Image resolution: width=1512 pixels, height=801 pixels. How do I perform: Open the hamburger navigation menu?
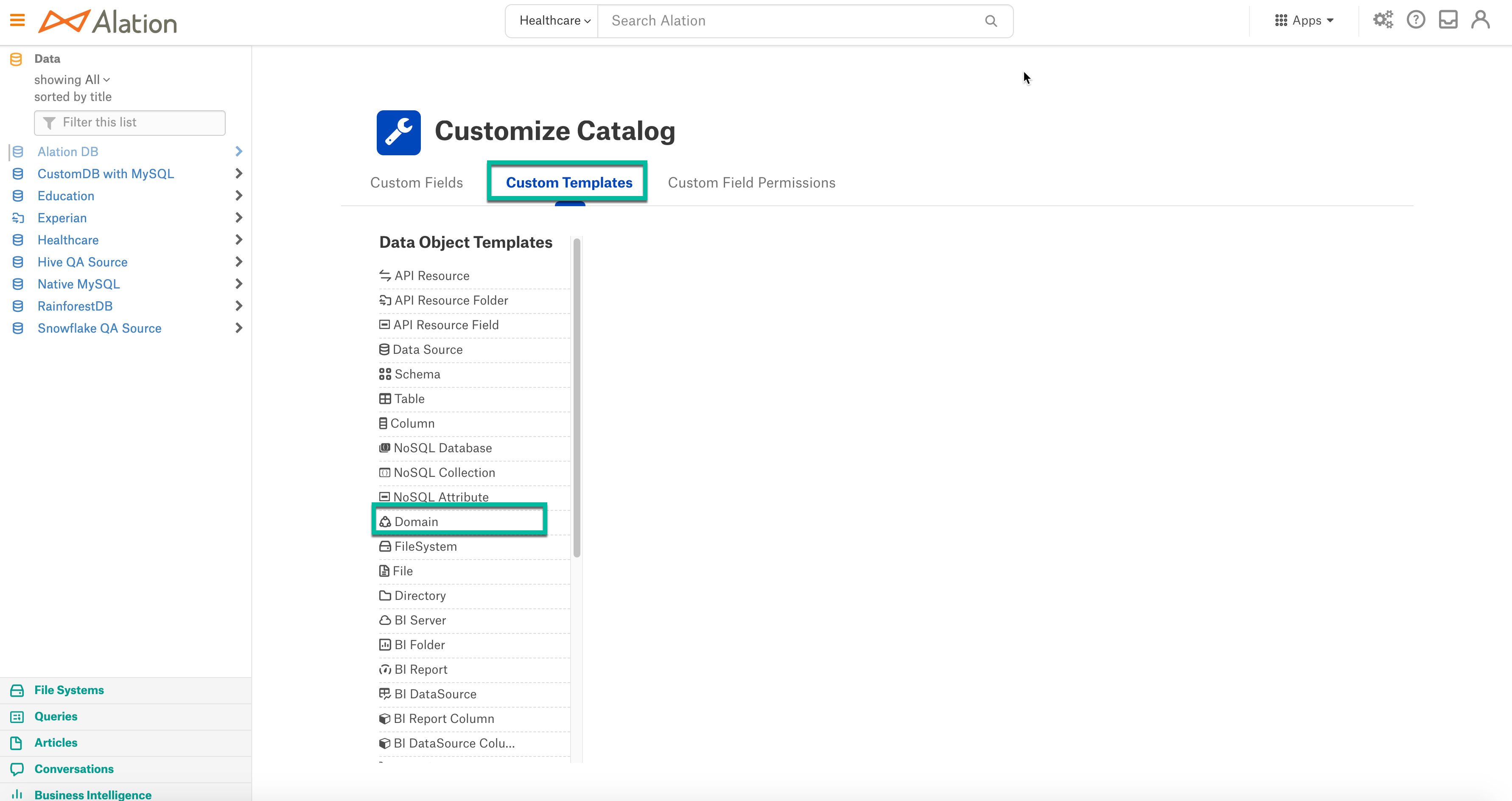pyautogui.click(x=18, y=20)
